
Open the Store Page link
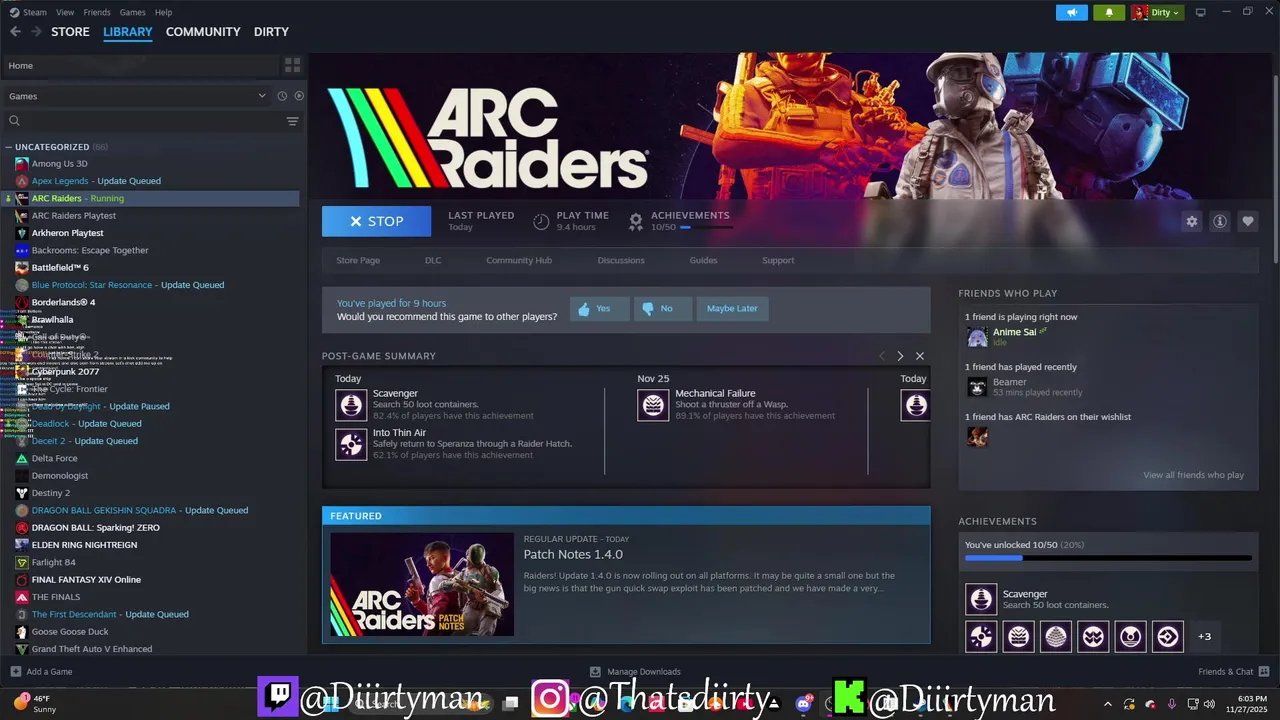[358, 260]
